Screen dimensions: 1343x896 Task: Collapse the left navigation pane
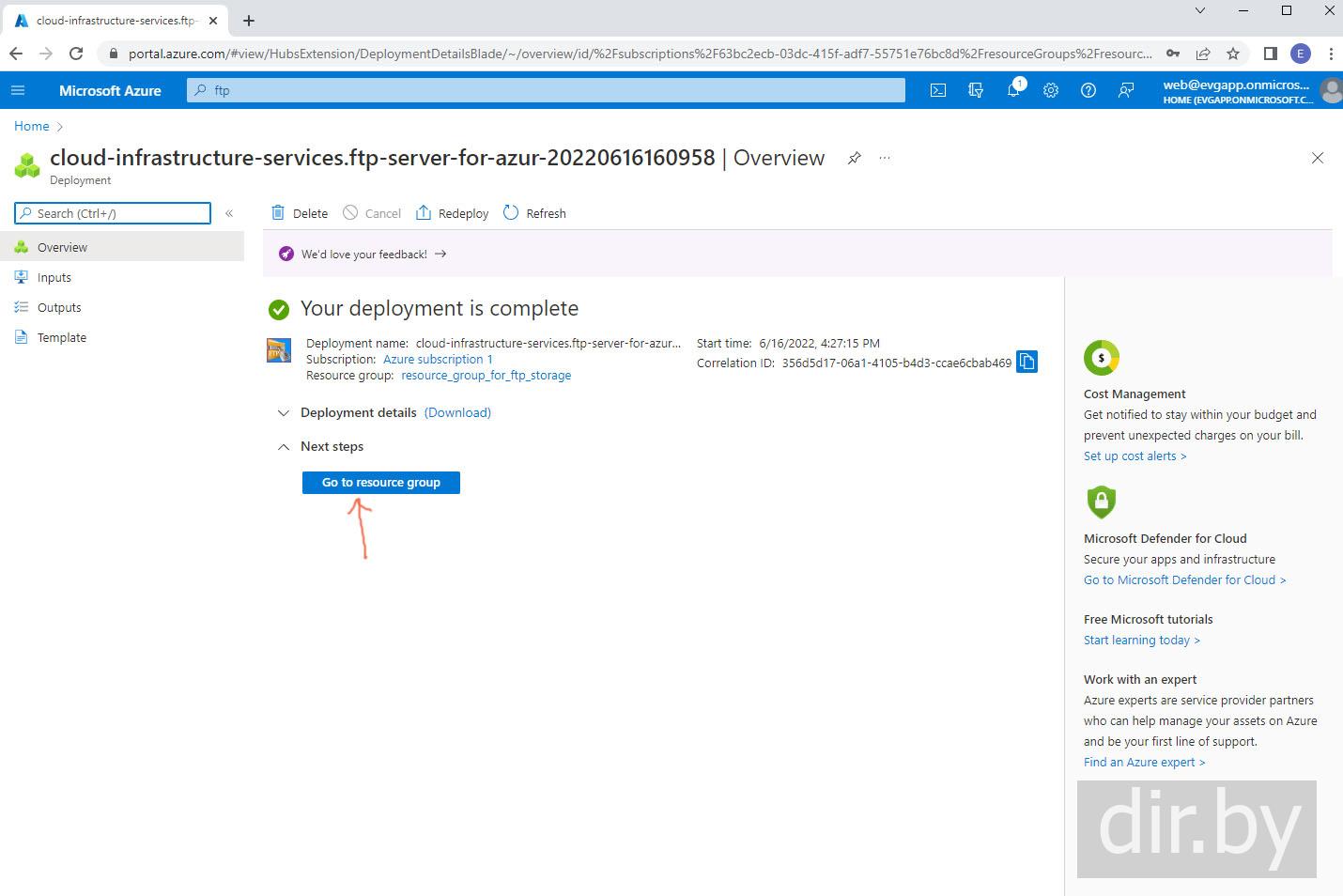coord(229,213)
